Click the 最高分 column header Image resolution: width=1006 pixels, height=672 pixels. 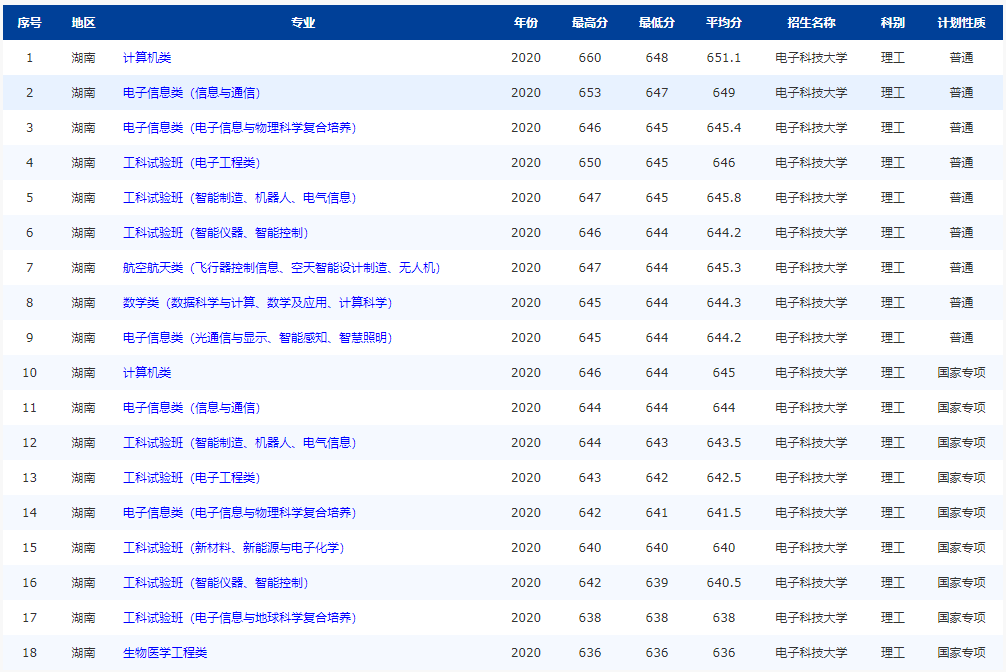[590, 23]
